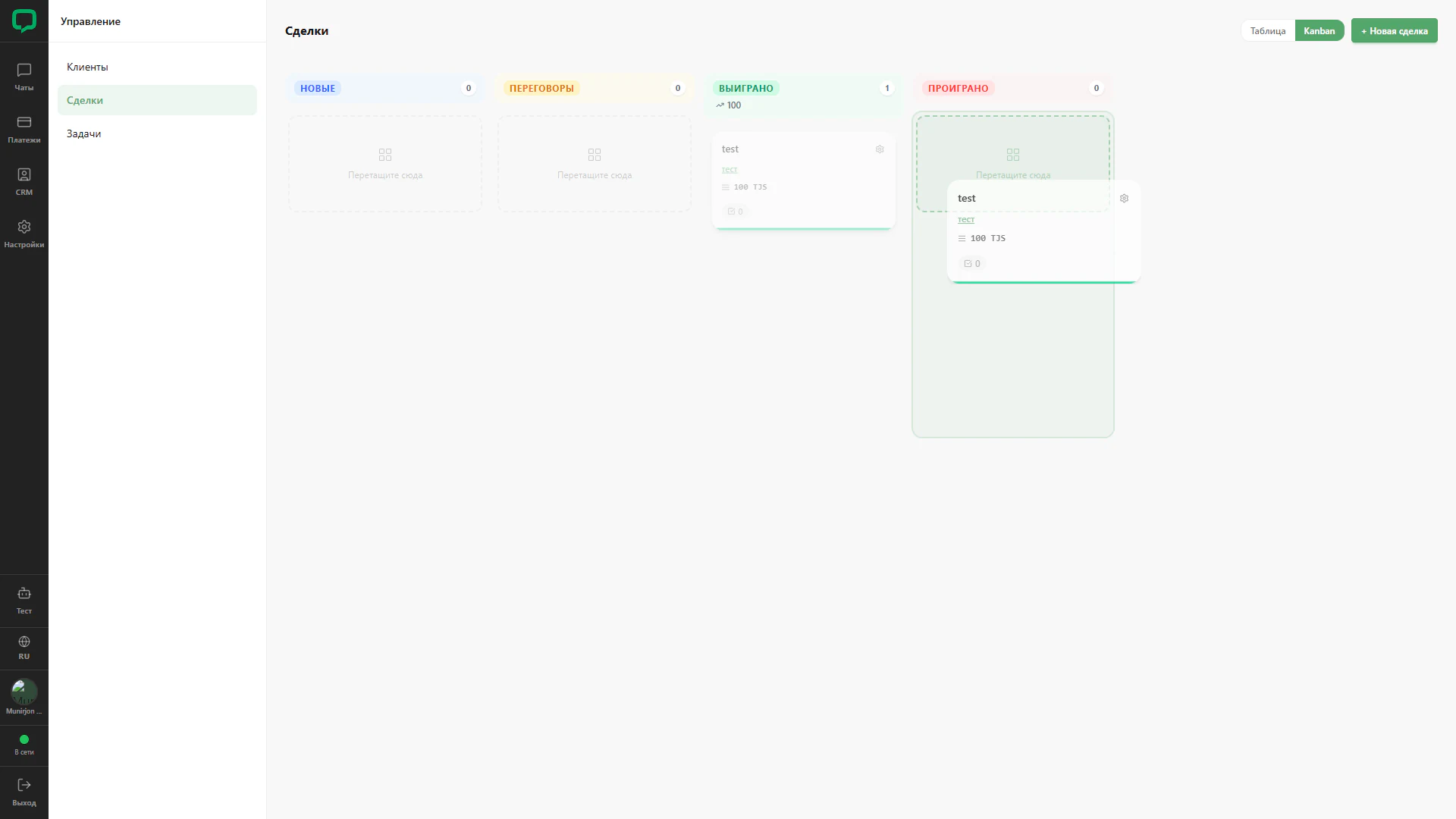Open the тест client link on the dragged card
This screenshot has width=1456, height=819.
click(965, 219)
